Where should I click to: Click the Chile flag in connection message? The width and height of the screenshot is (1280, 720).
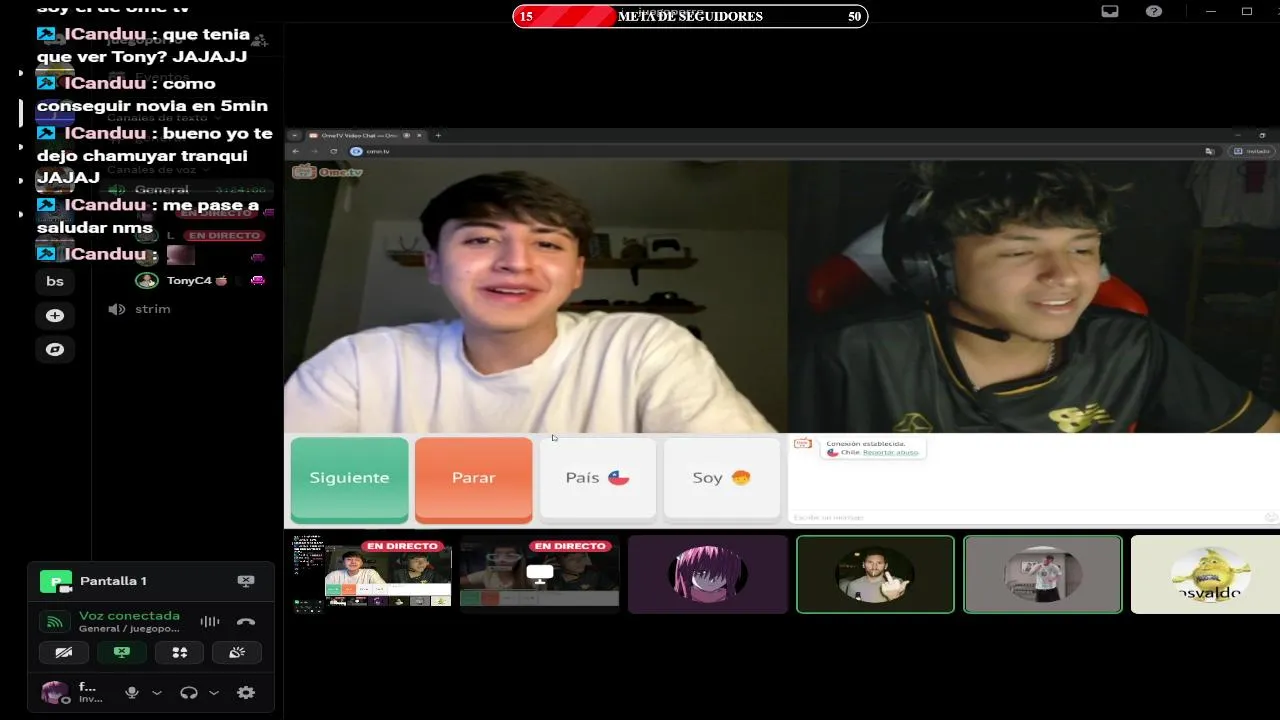pyautogui.click(x=832, y=452)
